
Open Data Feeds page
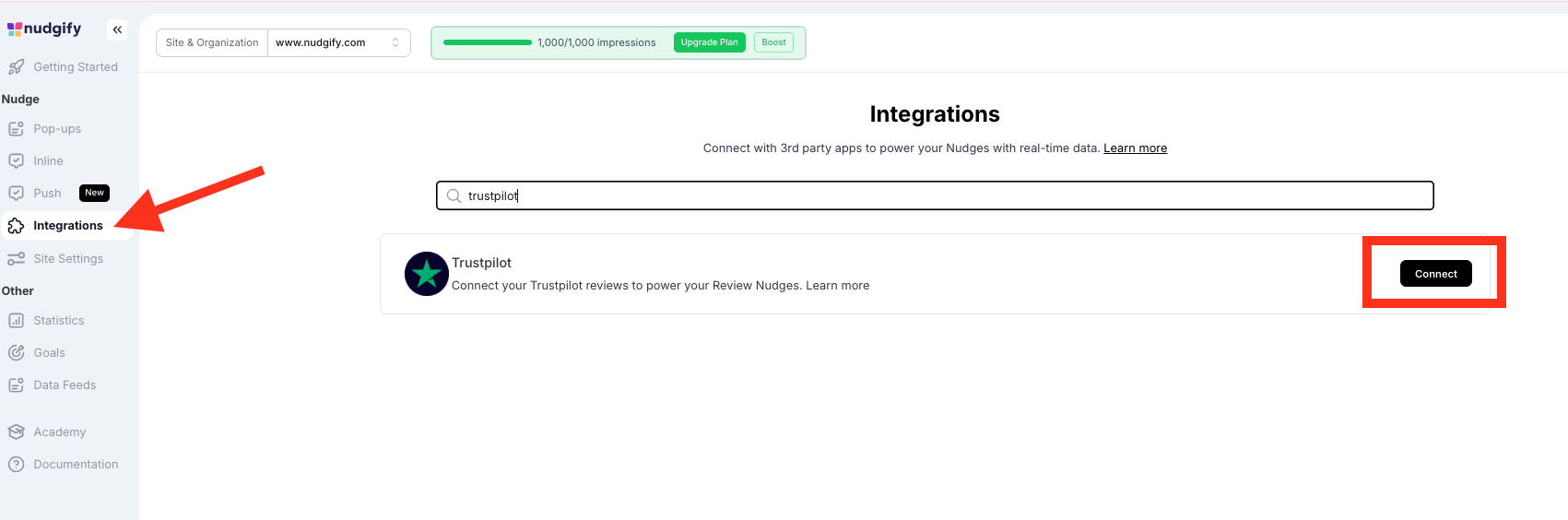click(x=65, y=384)
